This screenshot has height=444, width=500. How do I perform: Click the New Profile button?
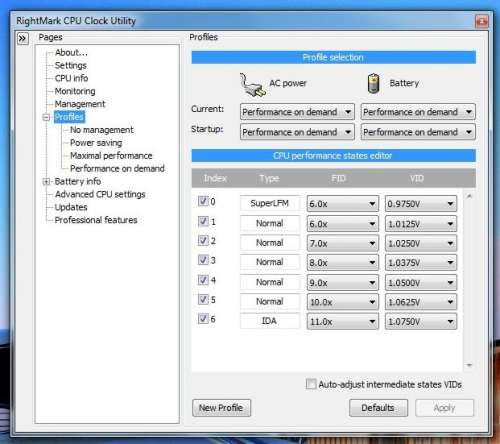(221, 408)
